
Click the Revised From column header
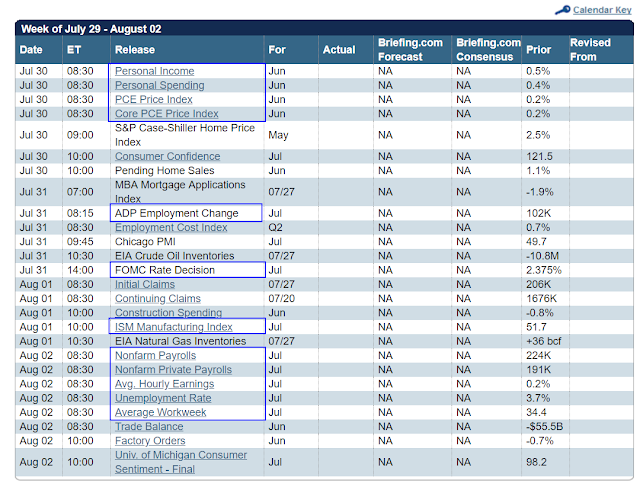coord(590,50)
